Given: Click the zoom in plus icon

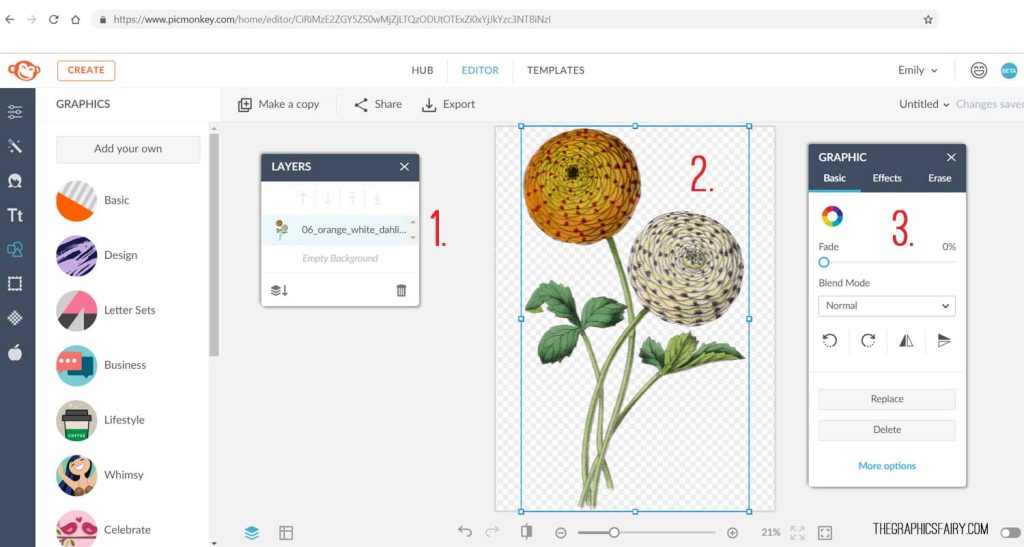Looking at the screenshot, I should (x=732, y=533).
